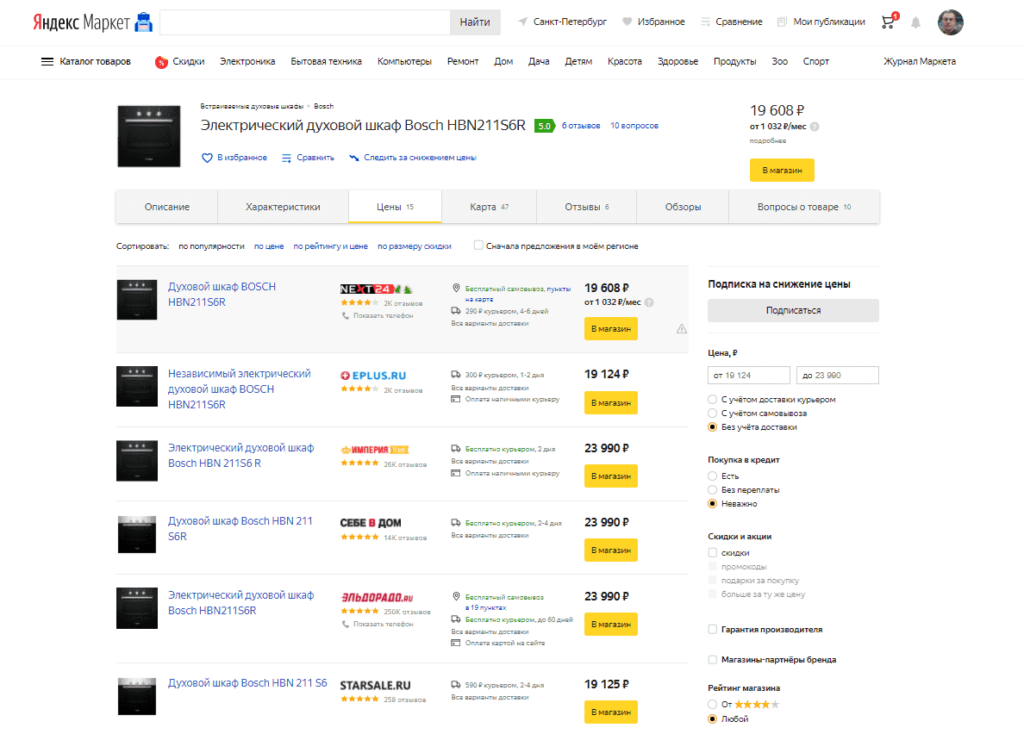The height and width of the screenshot is (734, 1024).
Task: Add product to favorites with heart icon
Action: pos(208,158)
